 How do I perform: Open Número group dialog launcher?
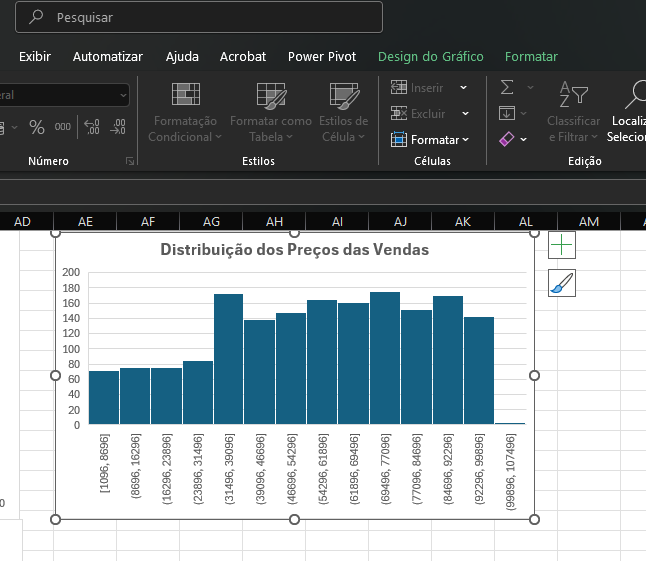point(130,161)
